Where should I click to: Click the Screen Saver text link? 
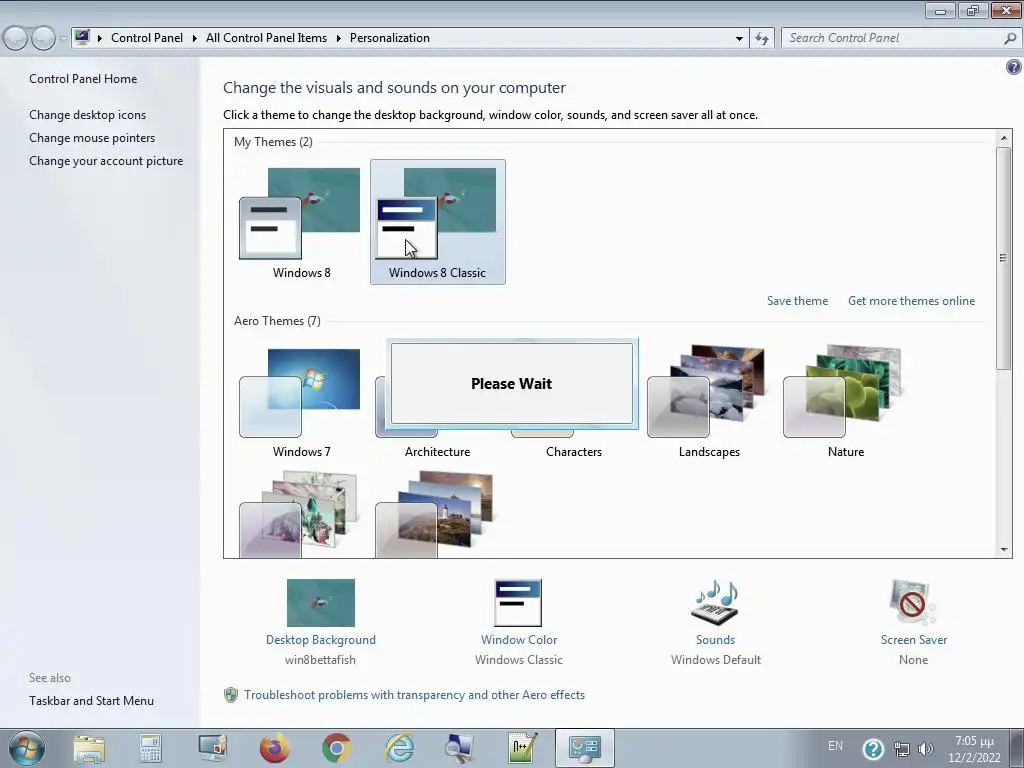tap(914, 640)
